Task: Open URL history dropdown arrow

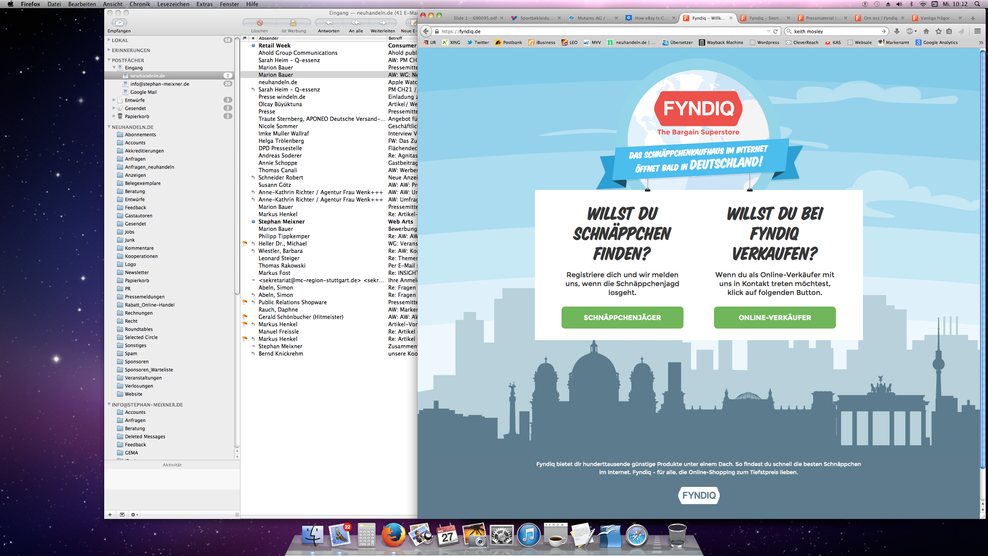Action: 768,31
